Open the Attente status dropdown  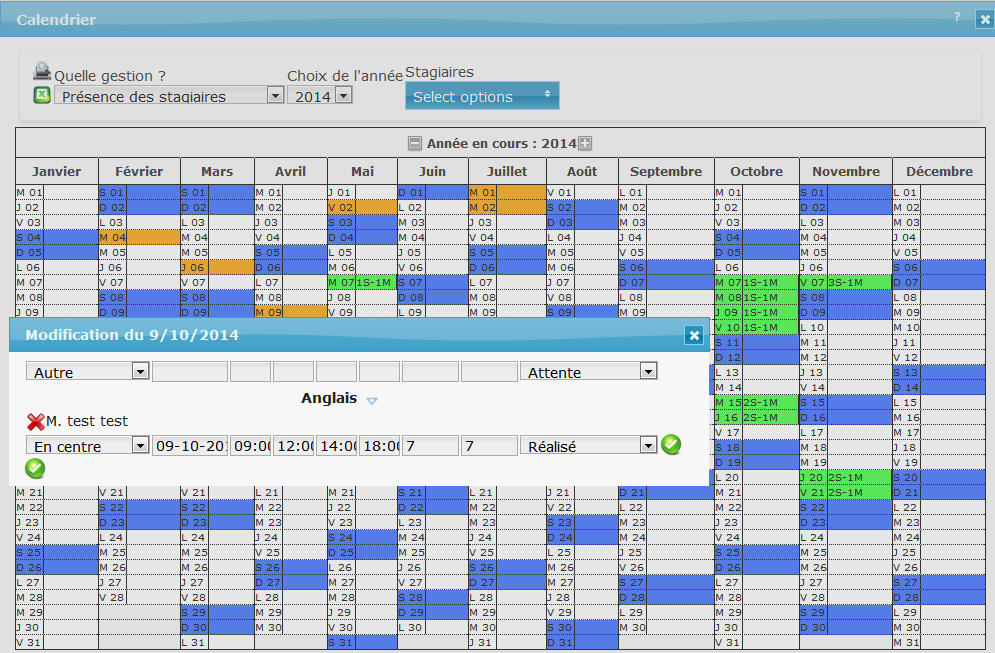pyautogui.click(x=588, y=371)
